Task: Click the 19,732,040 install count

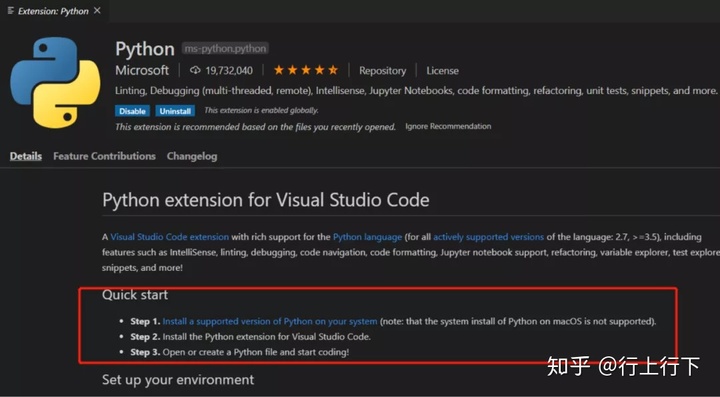Action: [x=229, y=71]
